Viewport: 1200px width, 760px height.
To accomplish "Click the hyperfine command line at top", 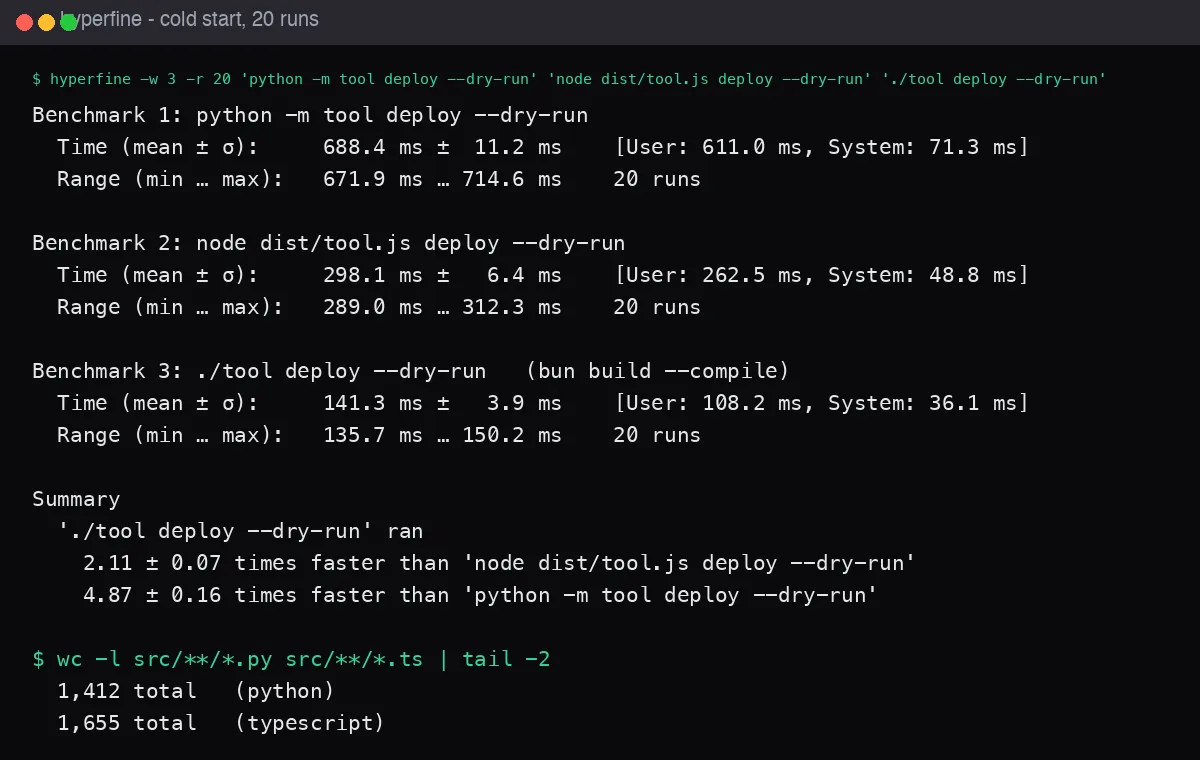I will pyautogui.click(x=569, y=79).
